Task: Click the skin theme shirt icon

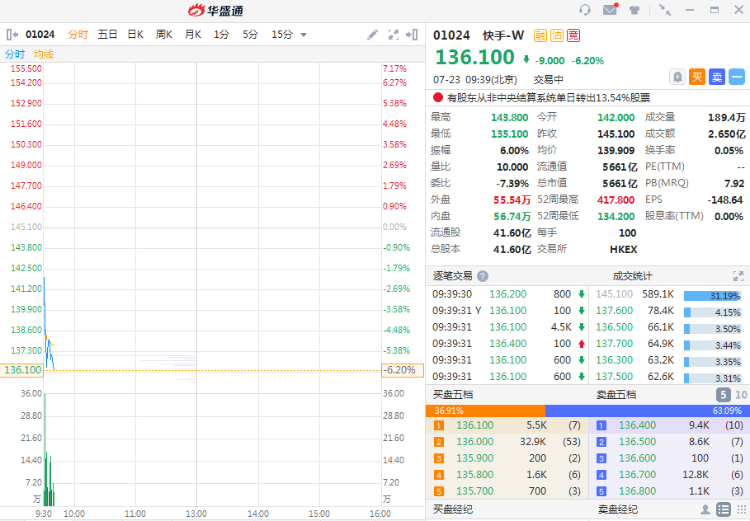Action: pos(634,10)
